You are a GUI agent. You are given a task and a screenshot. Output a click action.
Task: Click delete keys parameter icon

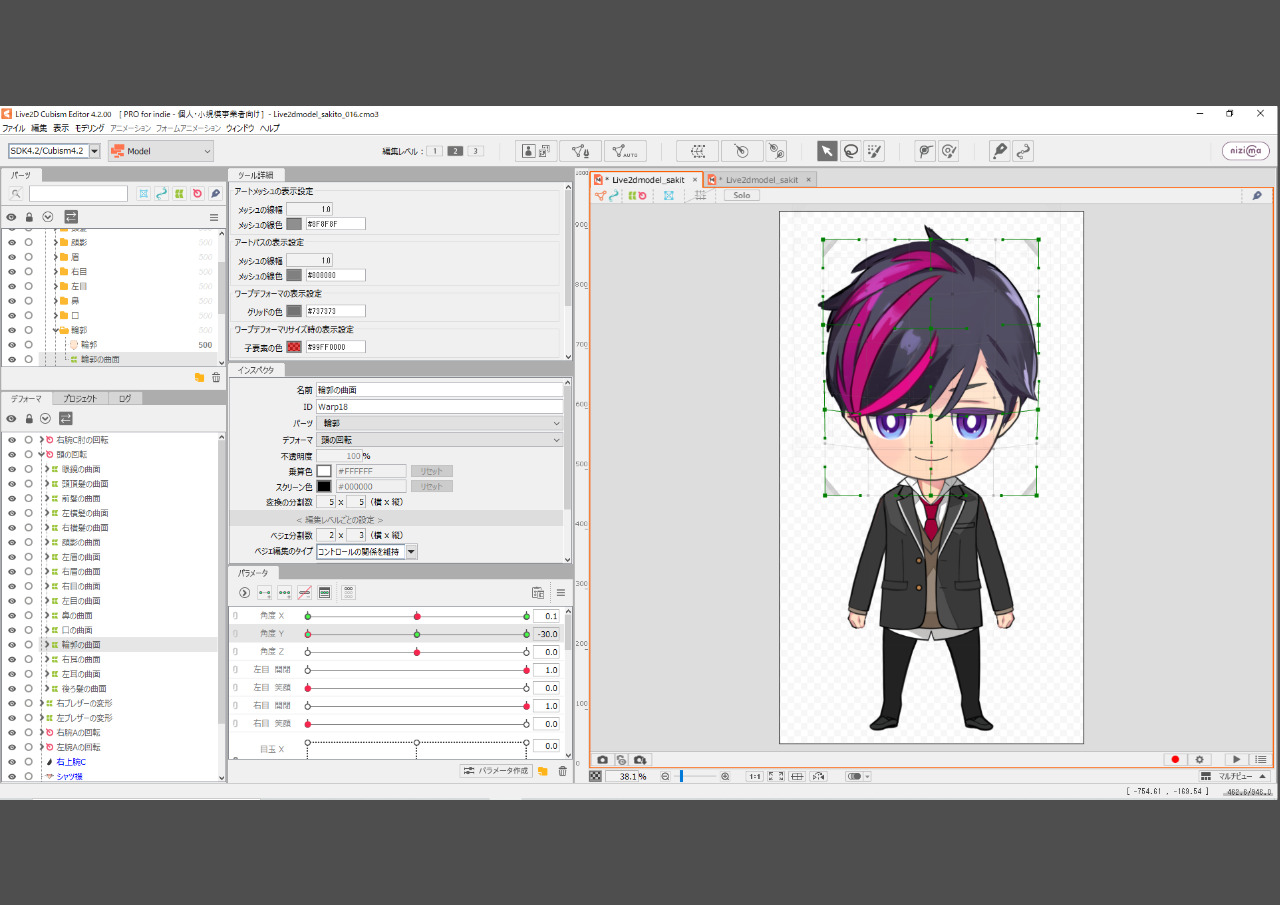tap(305, 592)
